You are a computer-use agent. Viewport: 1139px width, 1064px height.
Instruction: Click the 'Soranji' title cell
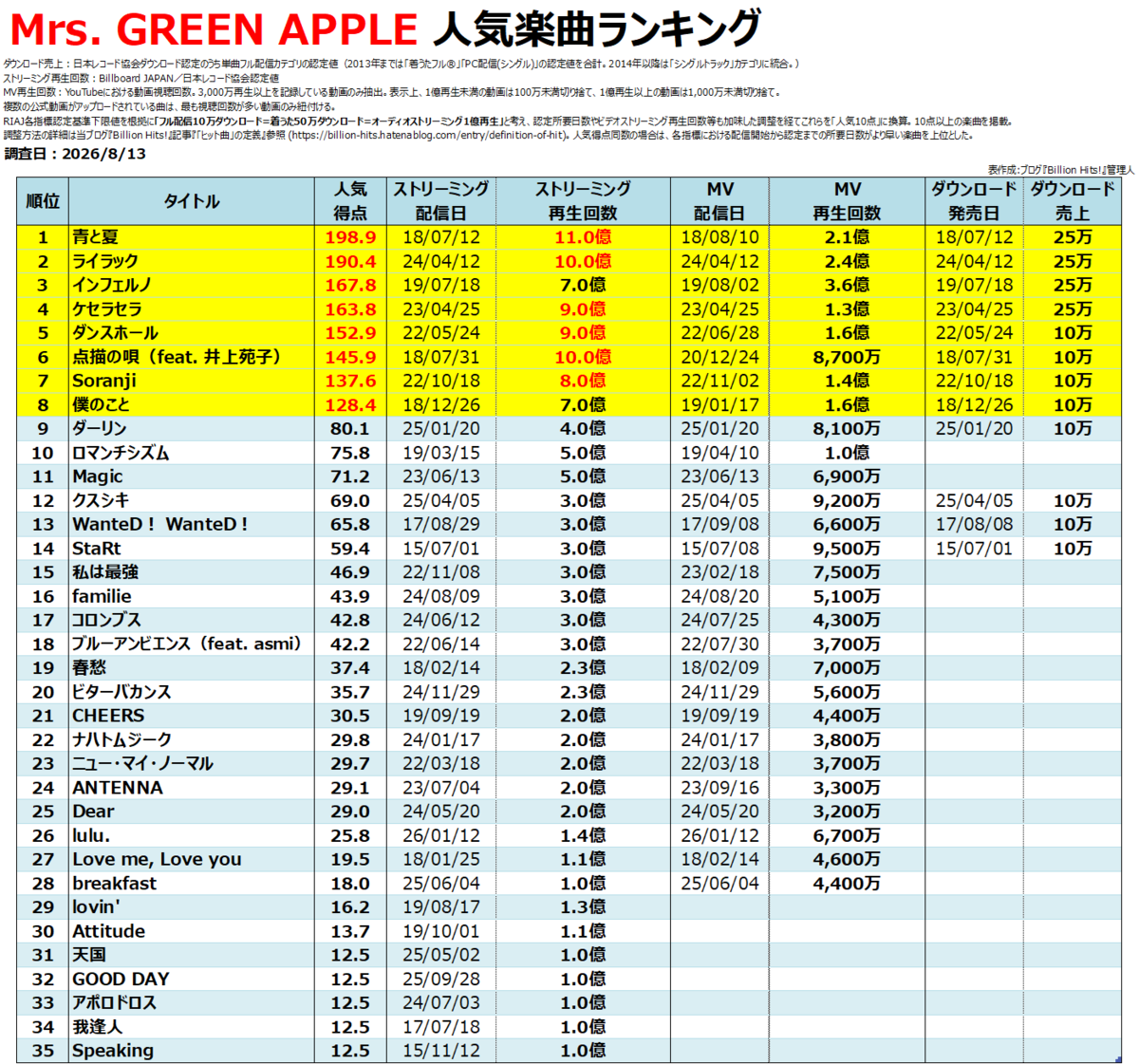click(191, 381)
